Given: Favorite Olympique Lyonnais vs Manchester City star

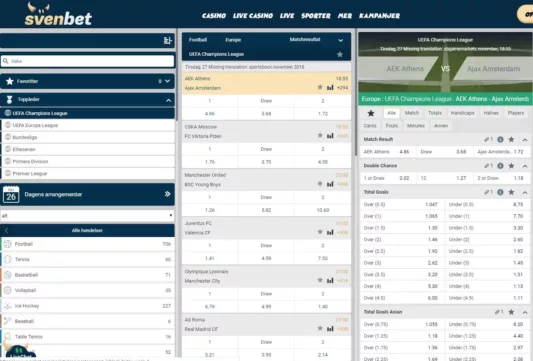Looking at the screenshot, I should [x=320, y=280].
